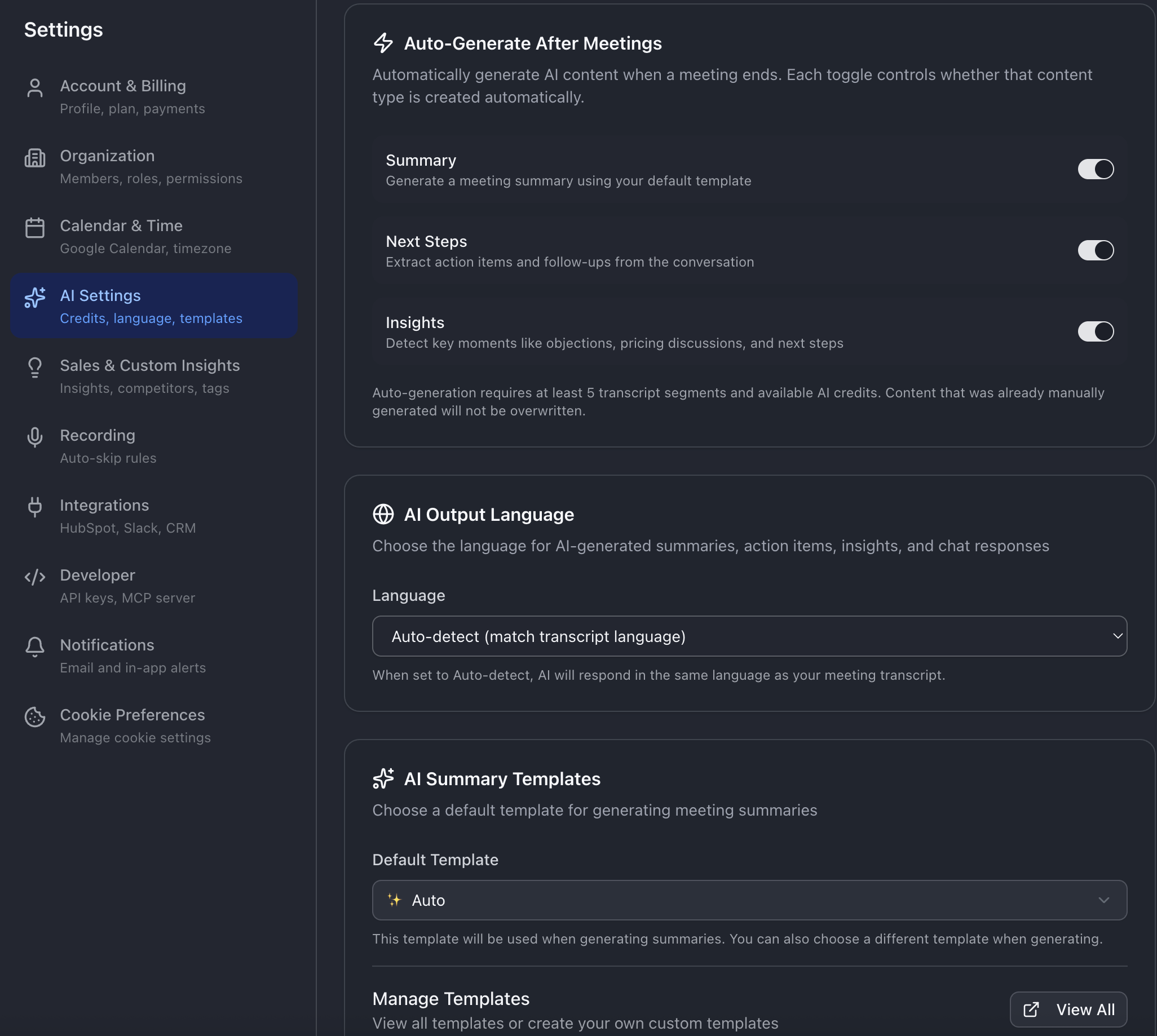Click the Integrations plug icon

coord(35,507)
